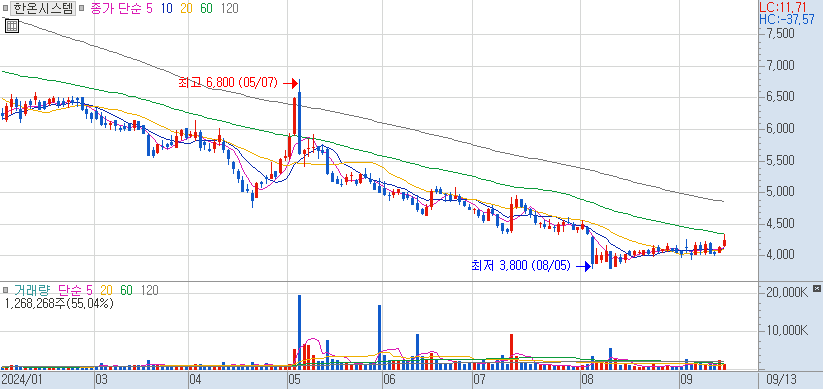Click the HC:-37.57 value
This screenshot has width=823, height=389.
click(x=787, y=19)
